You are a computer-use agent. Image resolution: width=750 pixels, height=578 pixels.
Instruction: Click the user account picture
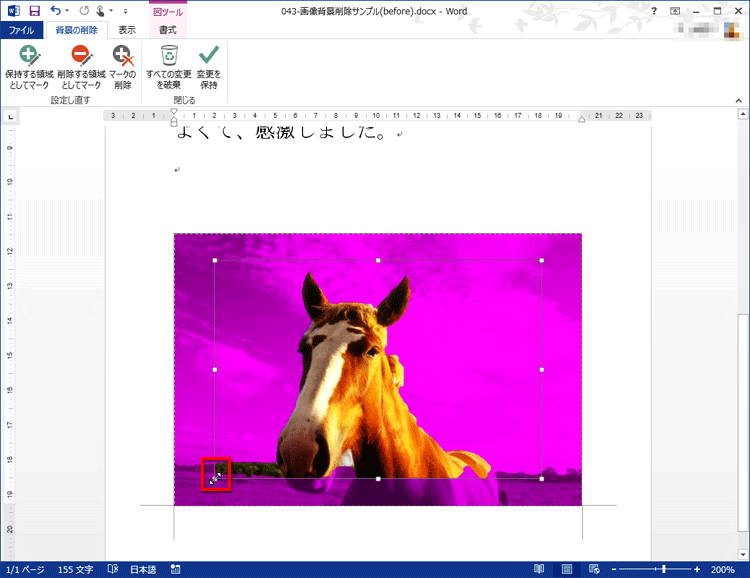click(732, 30)
